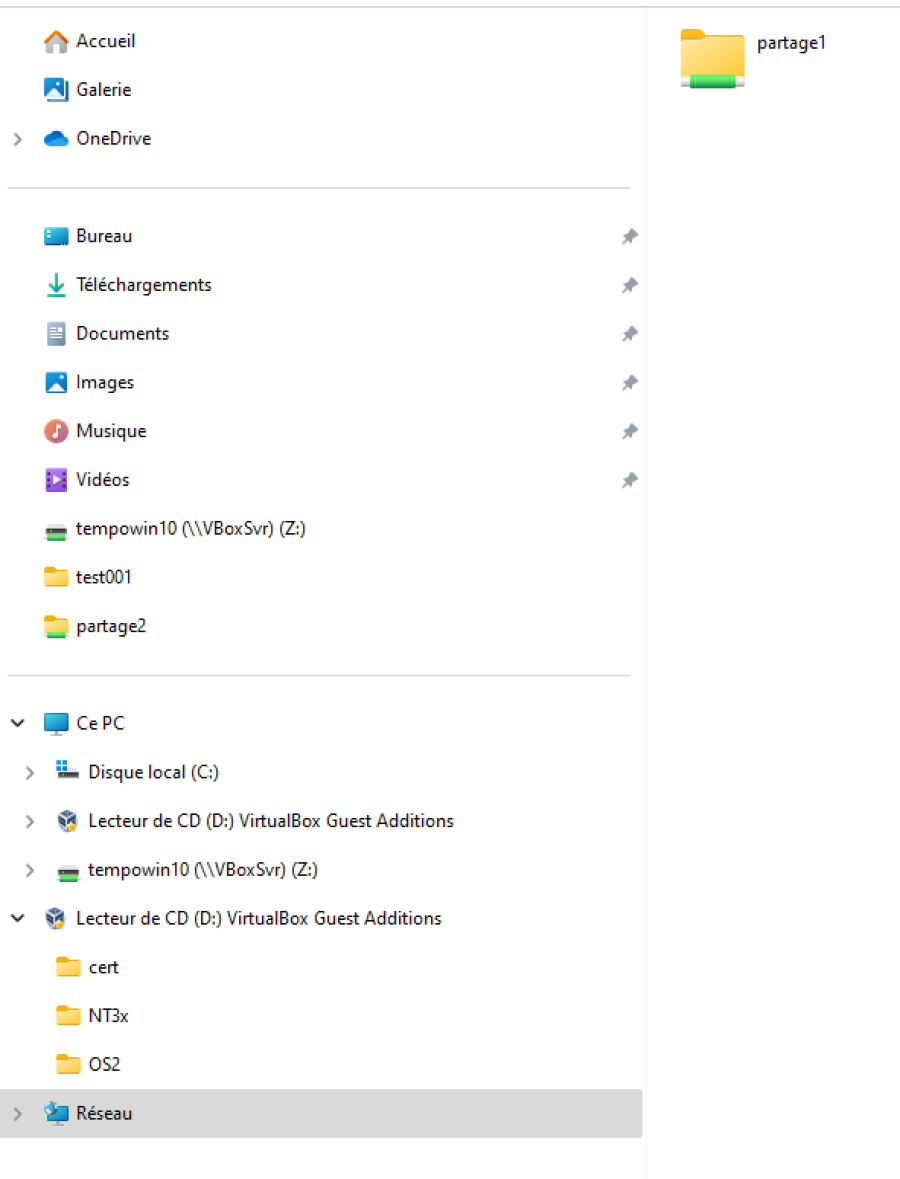Select the partage1 shared folder icon
This screenshot has width=900, height=1179.
(x=712, y=59)
